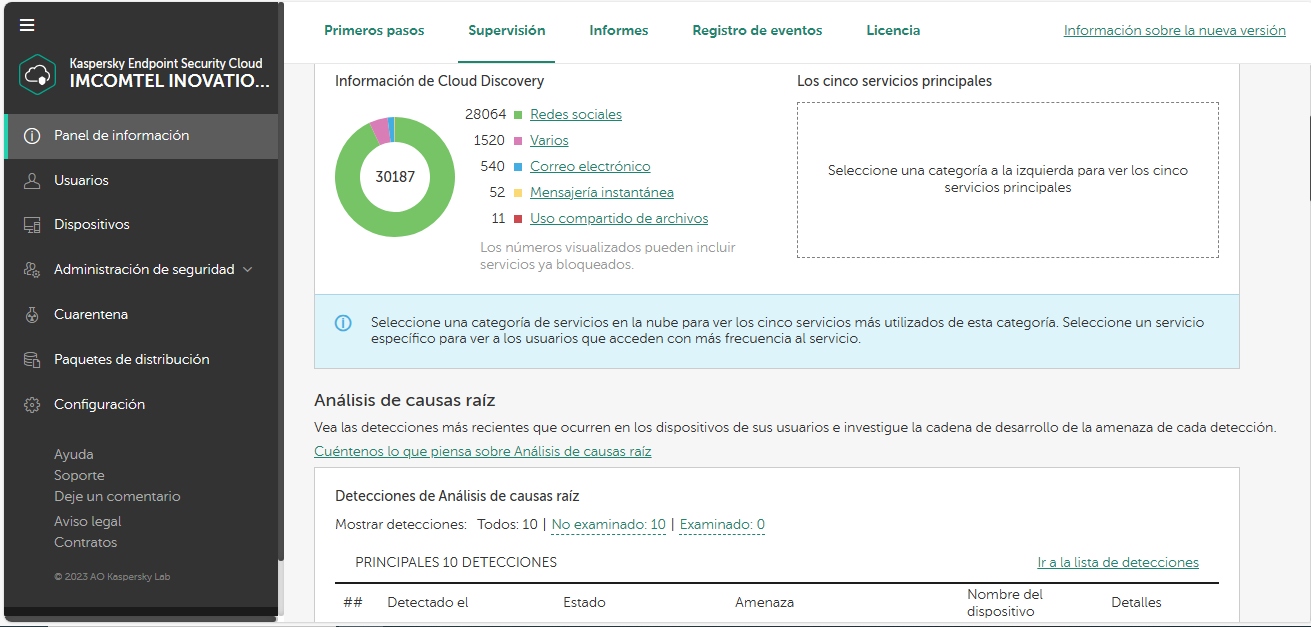
Task: Open Registro de eventos tab
Action: click(757, 31)
